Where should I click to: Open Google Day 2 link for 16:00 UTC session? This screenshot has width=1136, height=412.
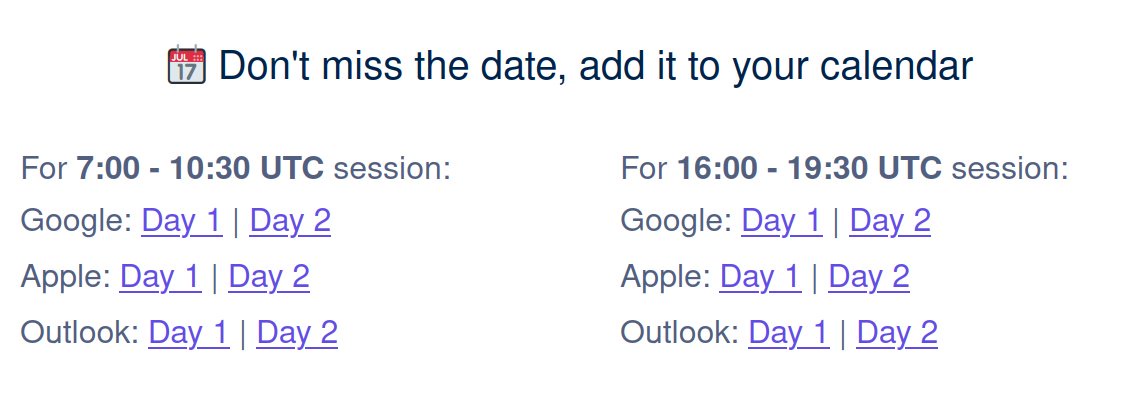click(x=890, y=221)
